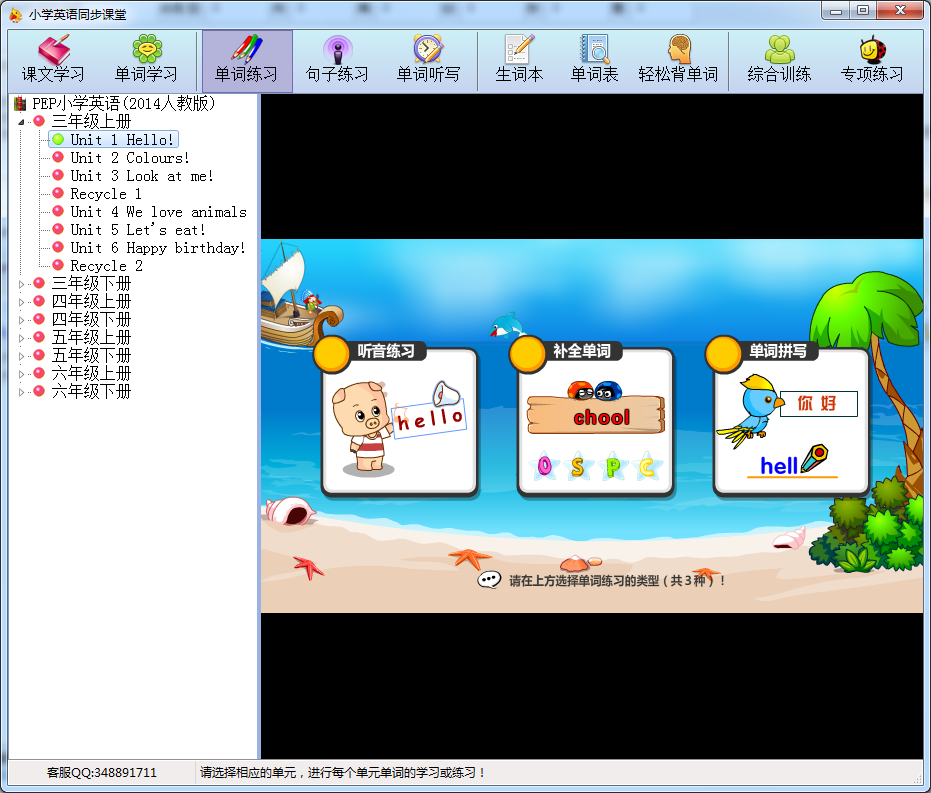Open the 生词本 notebook icon

pos(519,61)
